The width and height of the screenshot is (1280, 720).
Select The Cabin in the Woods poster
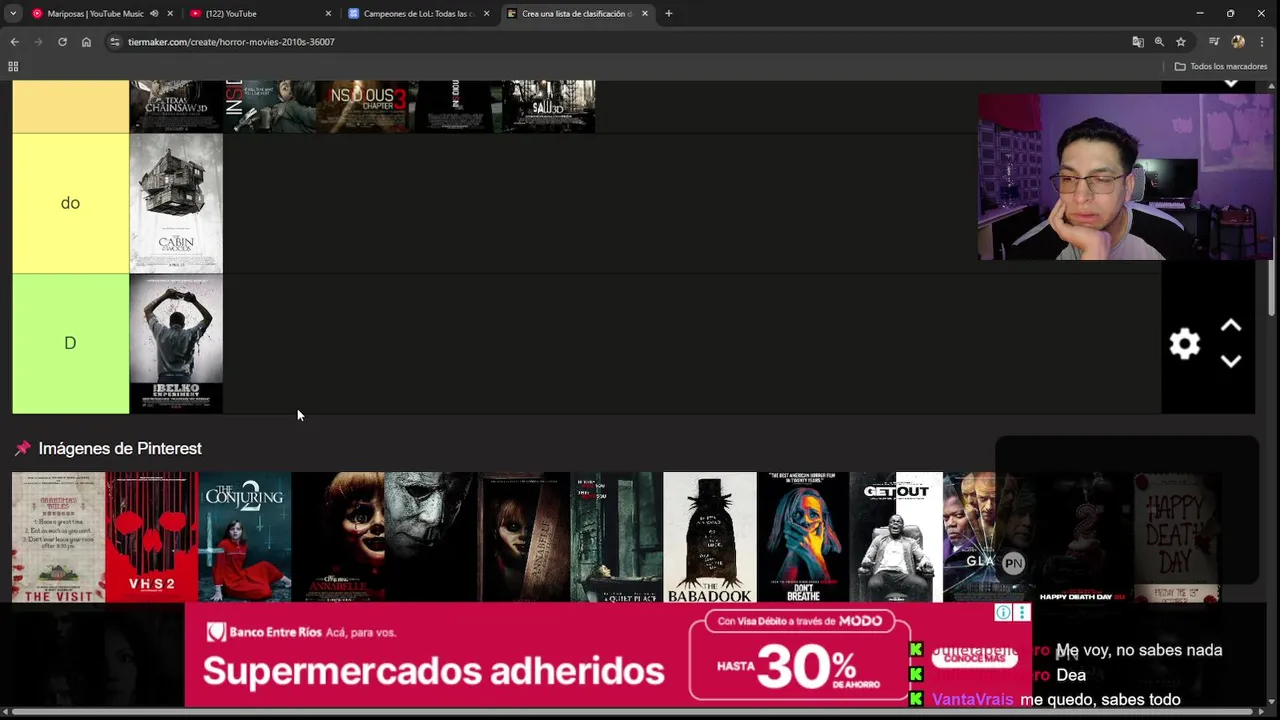[176, 203]
